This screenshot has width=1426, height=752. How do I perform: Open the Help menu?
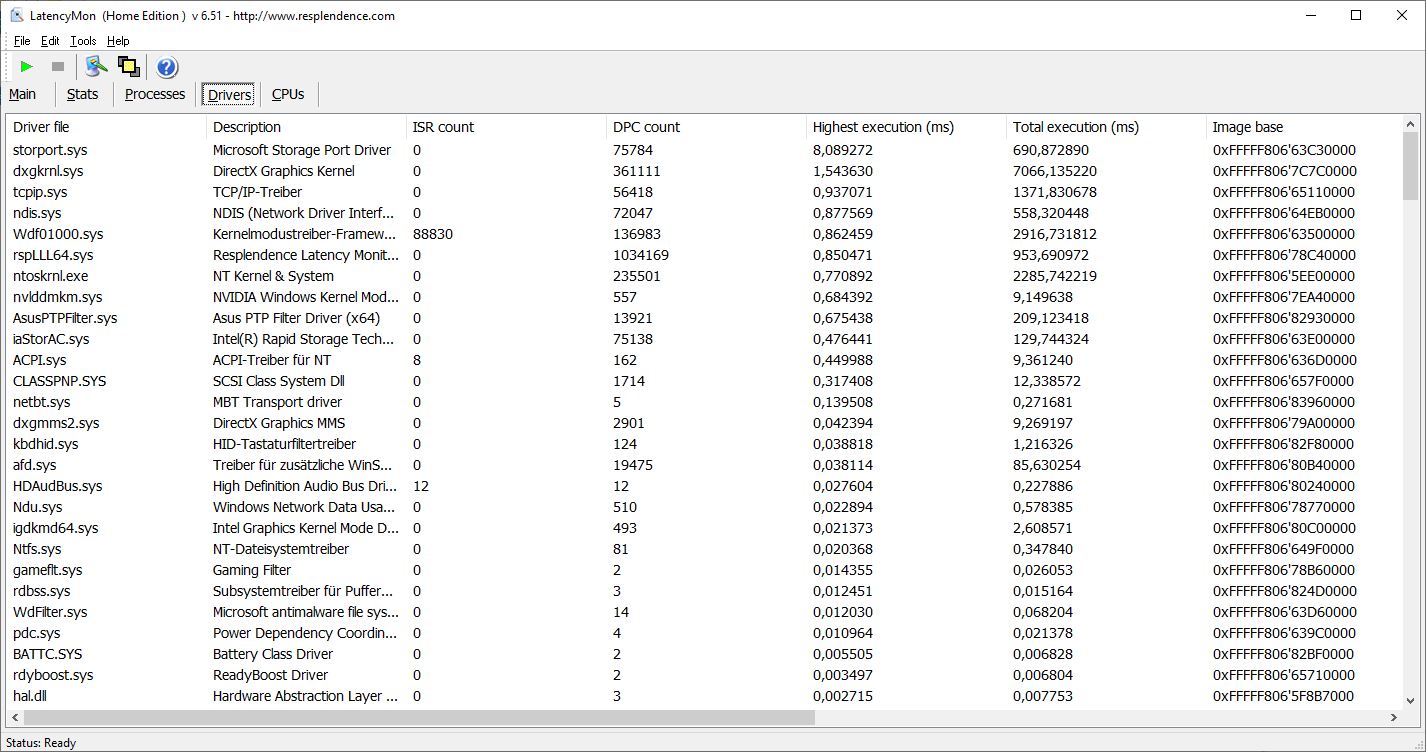(118, 41)
